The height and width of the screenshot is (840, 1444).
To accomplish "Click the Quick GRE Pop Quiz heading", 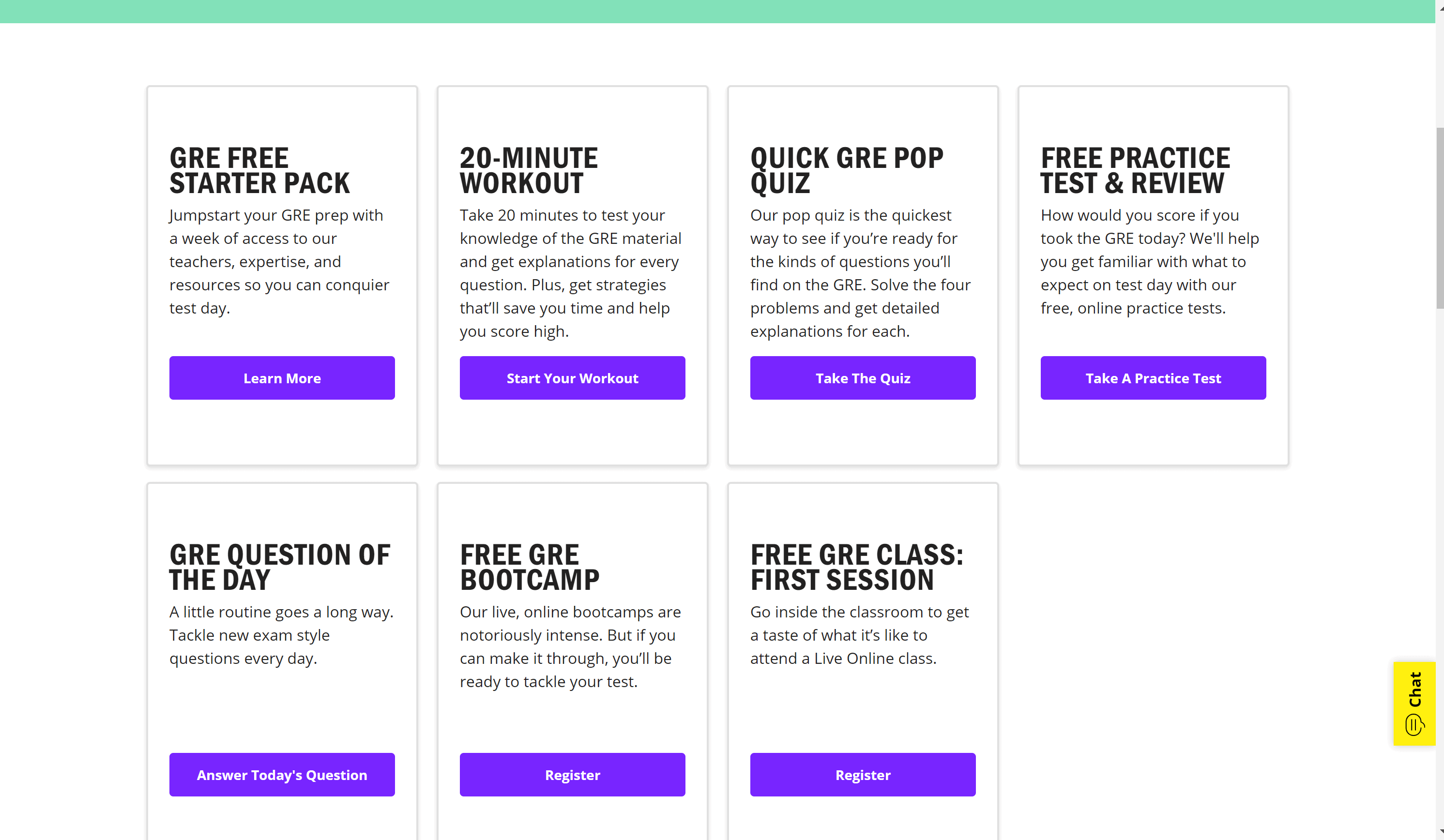I will (x=847, y=171).
